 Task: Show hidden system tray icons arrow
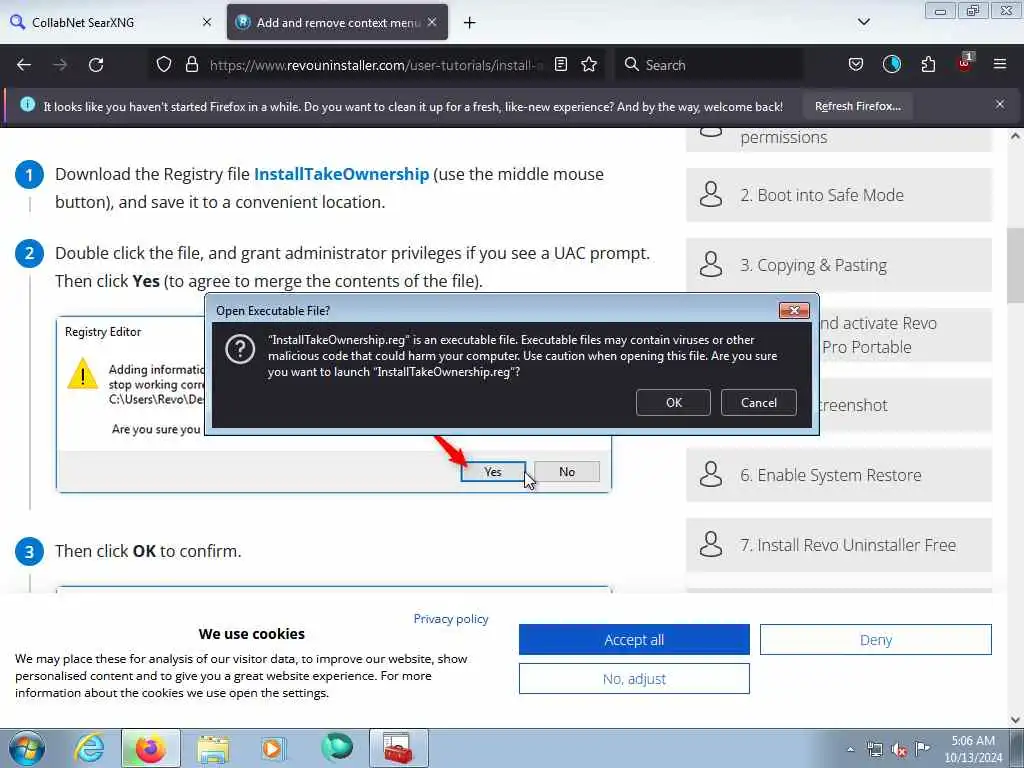point(850,749)
